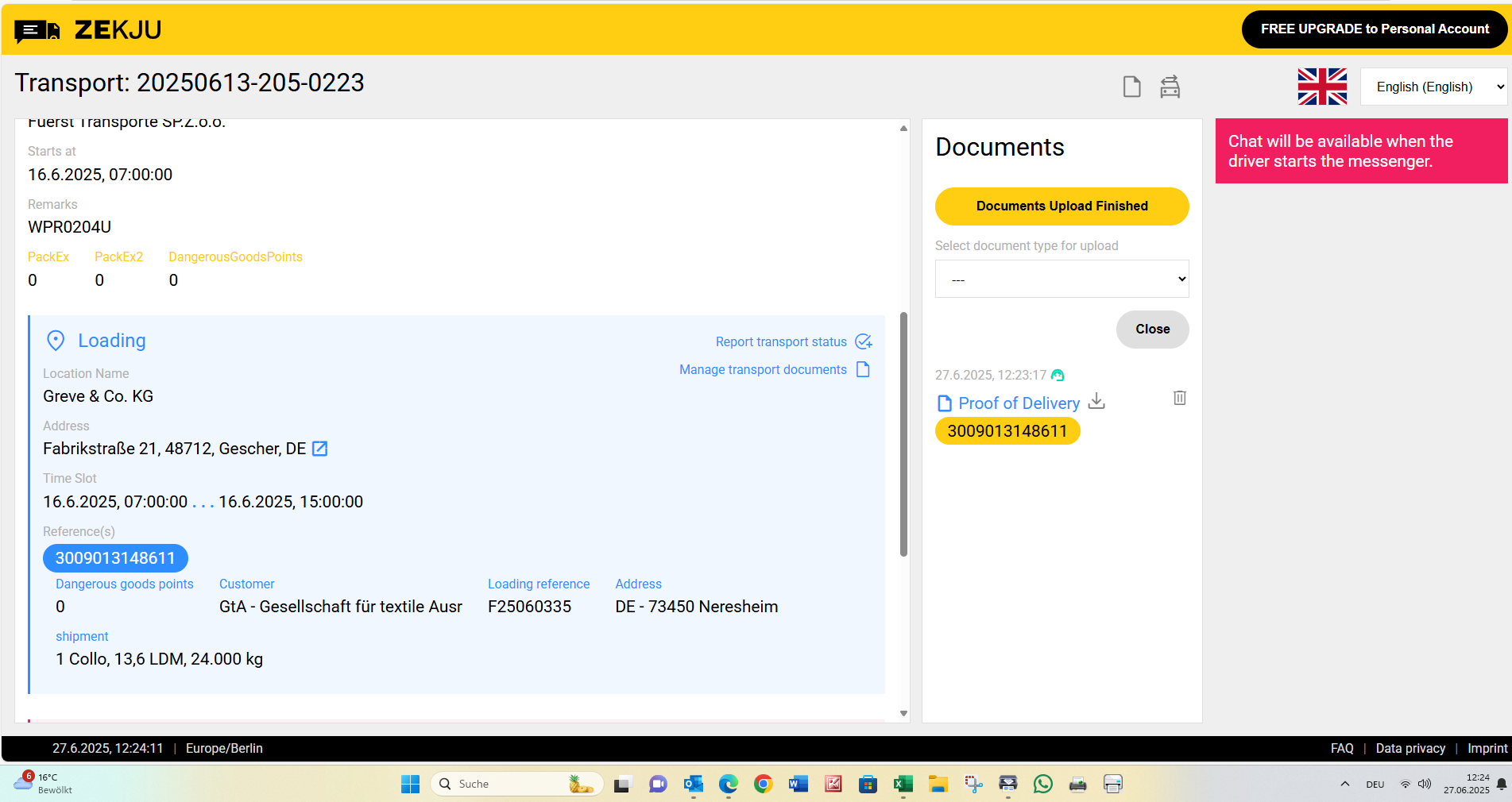The height and width of the screenshot is (802, 1512).
Task: Open Excel from the taskbar
Action: (903, 785)
